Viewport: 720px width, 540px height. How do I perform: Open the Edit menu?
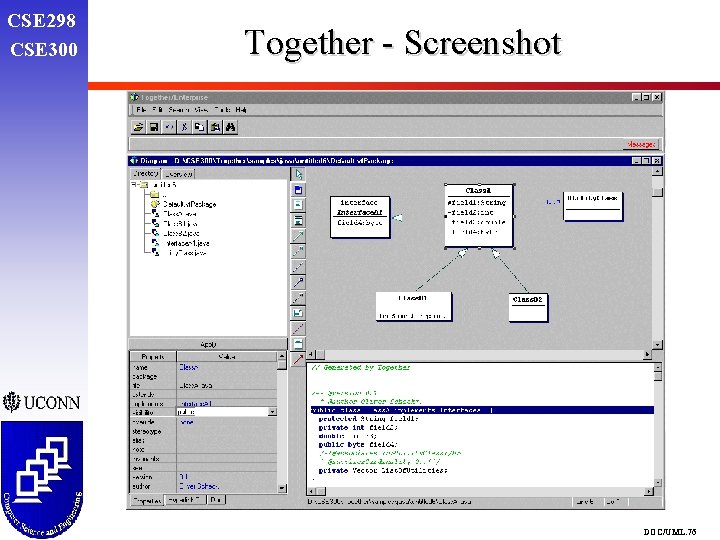158,110
